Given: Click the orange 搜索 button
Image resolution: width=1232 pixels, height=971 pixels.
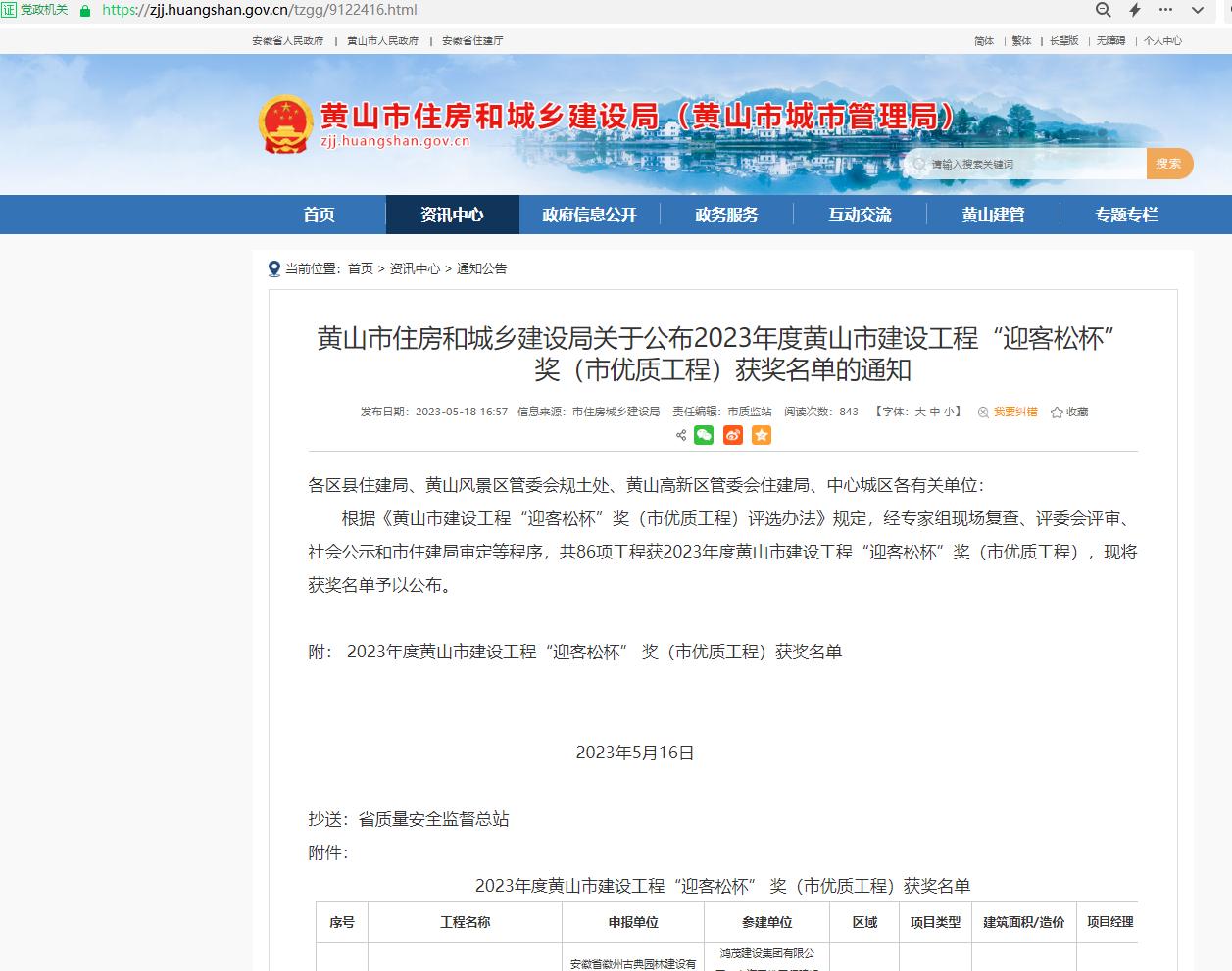Looking at the screenshot, I should [x=1168, y=164].
